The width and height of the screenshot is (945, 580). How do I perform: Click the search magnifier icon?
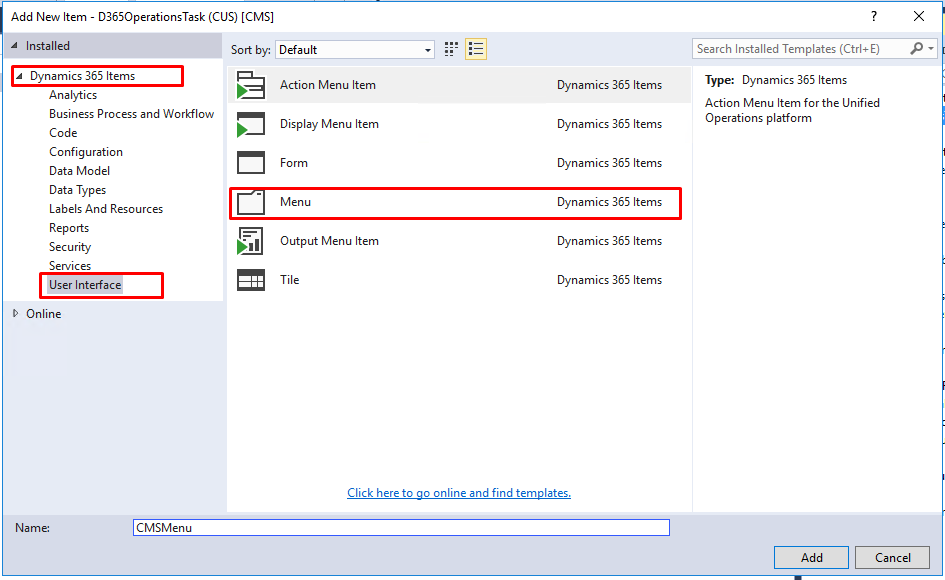(916, 49)
